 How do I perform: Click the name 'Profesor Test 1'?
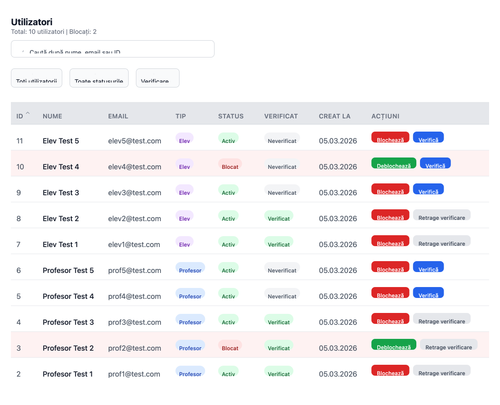click(68, 374)
